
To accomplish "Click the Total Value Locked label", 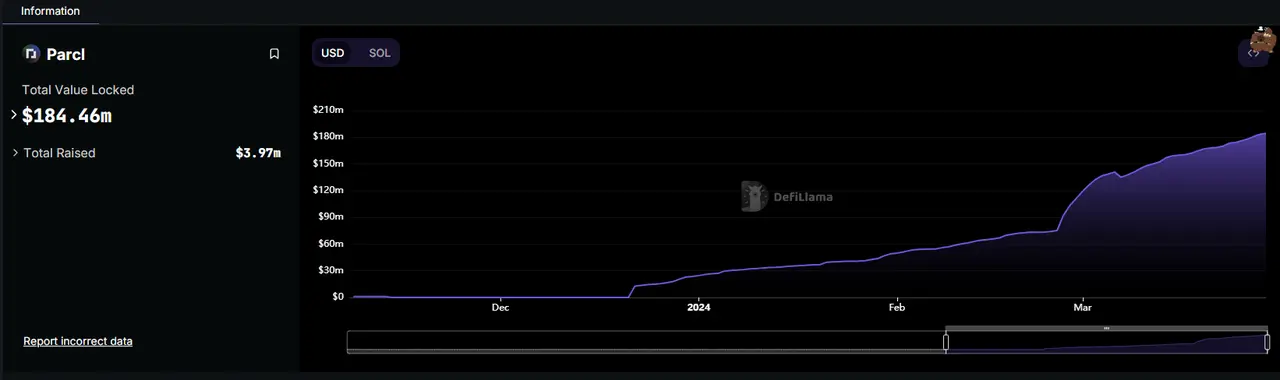I will 78,90.
